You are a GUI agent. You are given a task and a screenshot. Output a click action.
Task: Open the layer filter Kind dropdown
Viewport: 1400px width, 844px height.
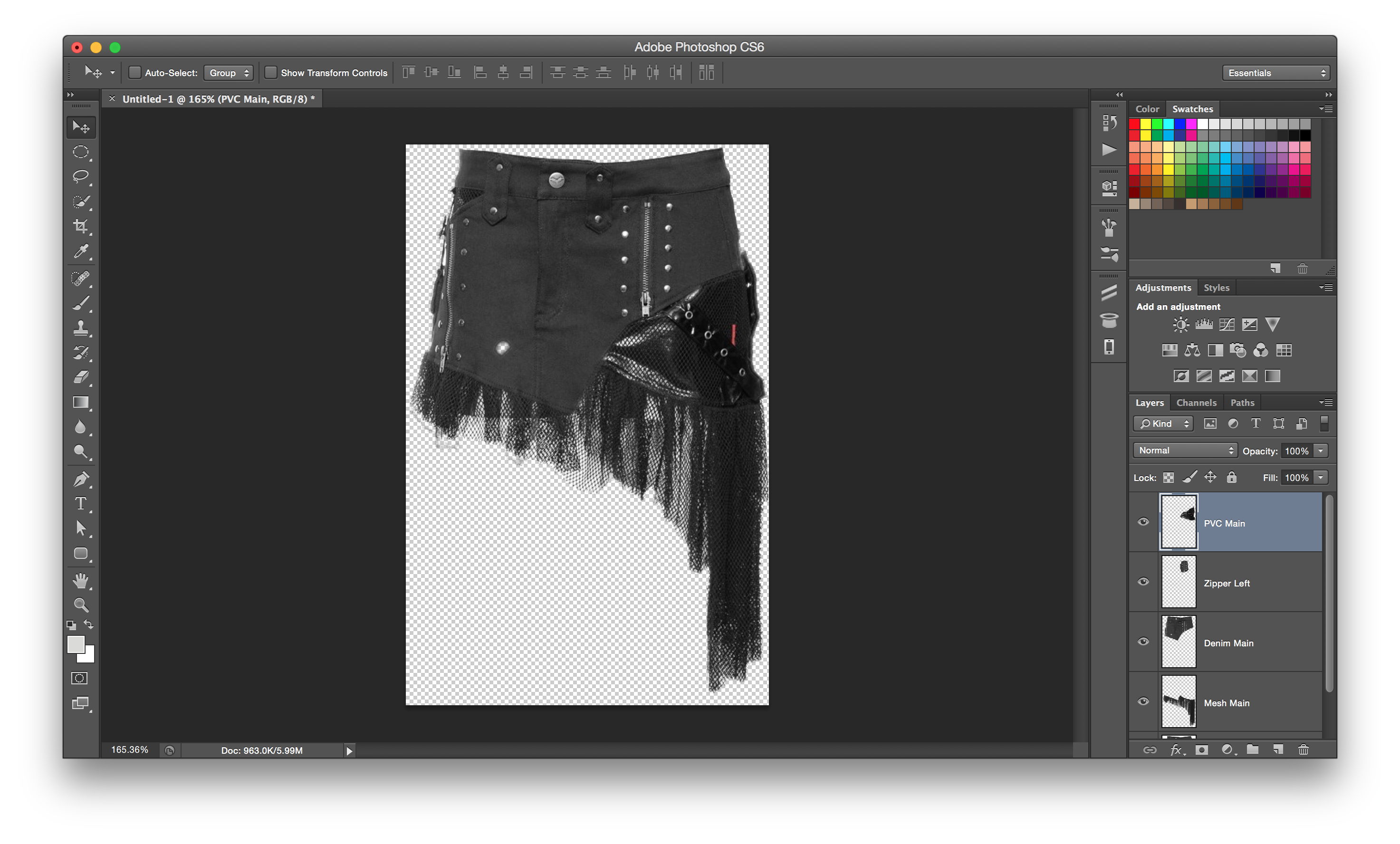click(x=1164, y=423)
